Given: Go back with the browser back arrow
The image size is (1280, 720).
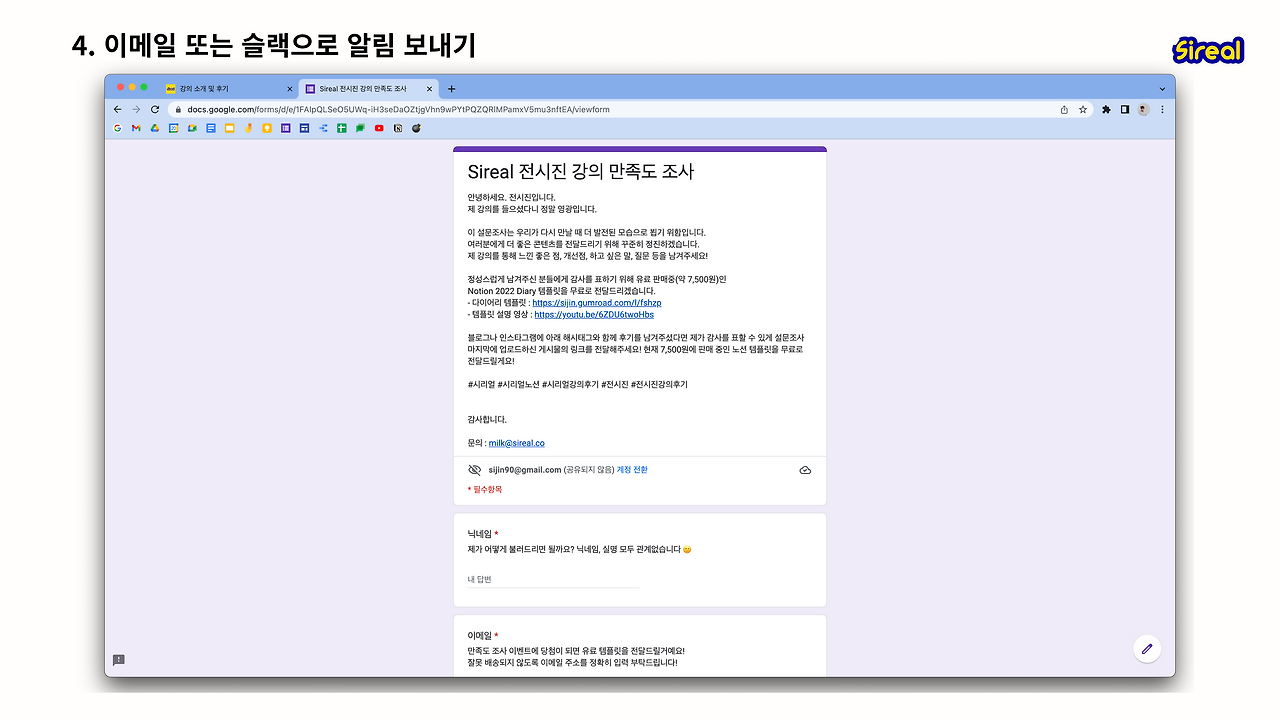Looking at the screenshot, I should (118, 109).
